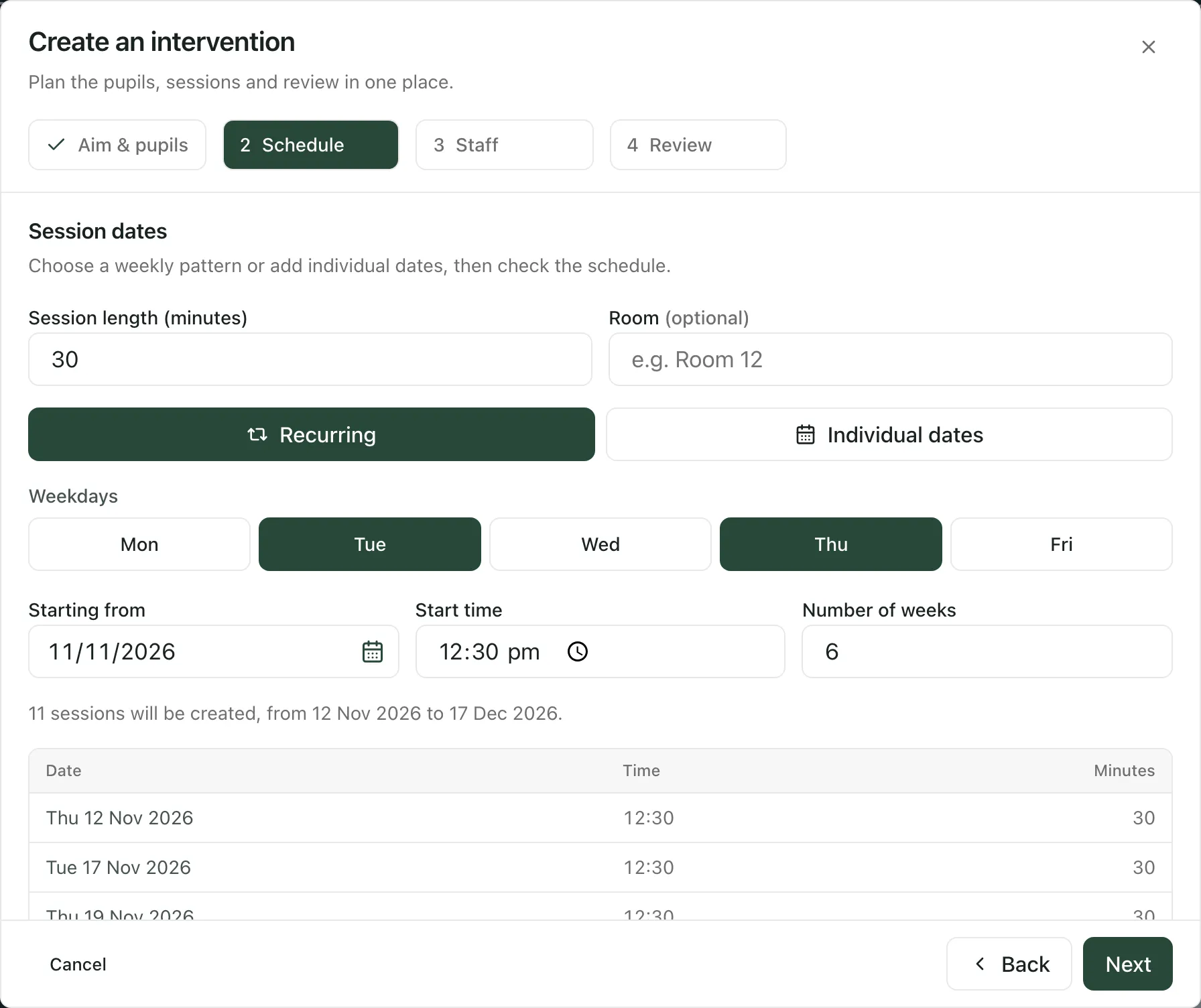Deselect the Thu weekday
Image resolution: width=1201 pixels, height=1008 pixels.
coord(831,544)
